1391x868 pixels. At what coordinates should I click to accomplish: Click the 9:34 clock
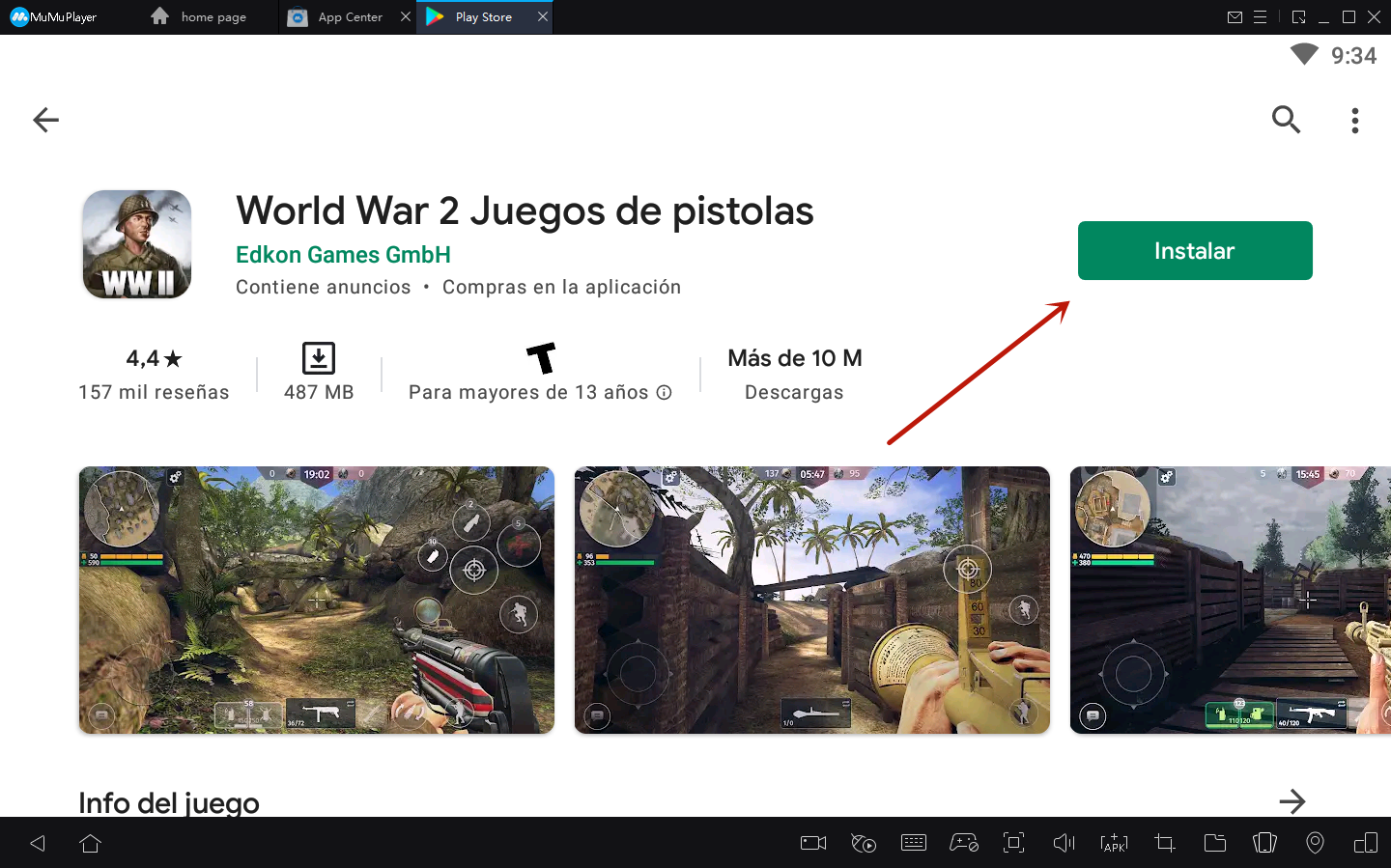1353,56
